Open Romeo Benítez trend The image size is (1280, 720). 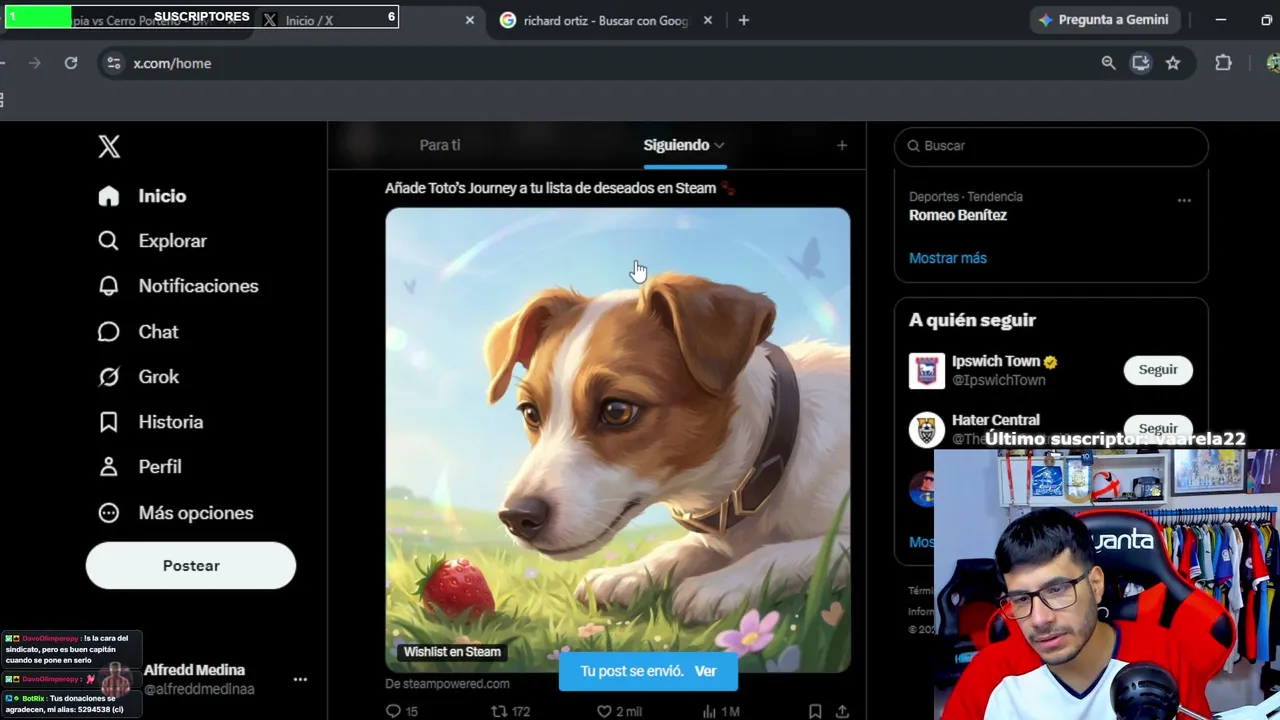point(958,215)
